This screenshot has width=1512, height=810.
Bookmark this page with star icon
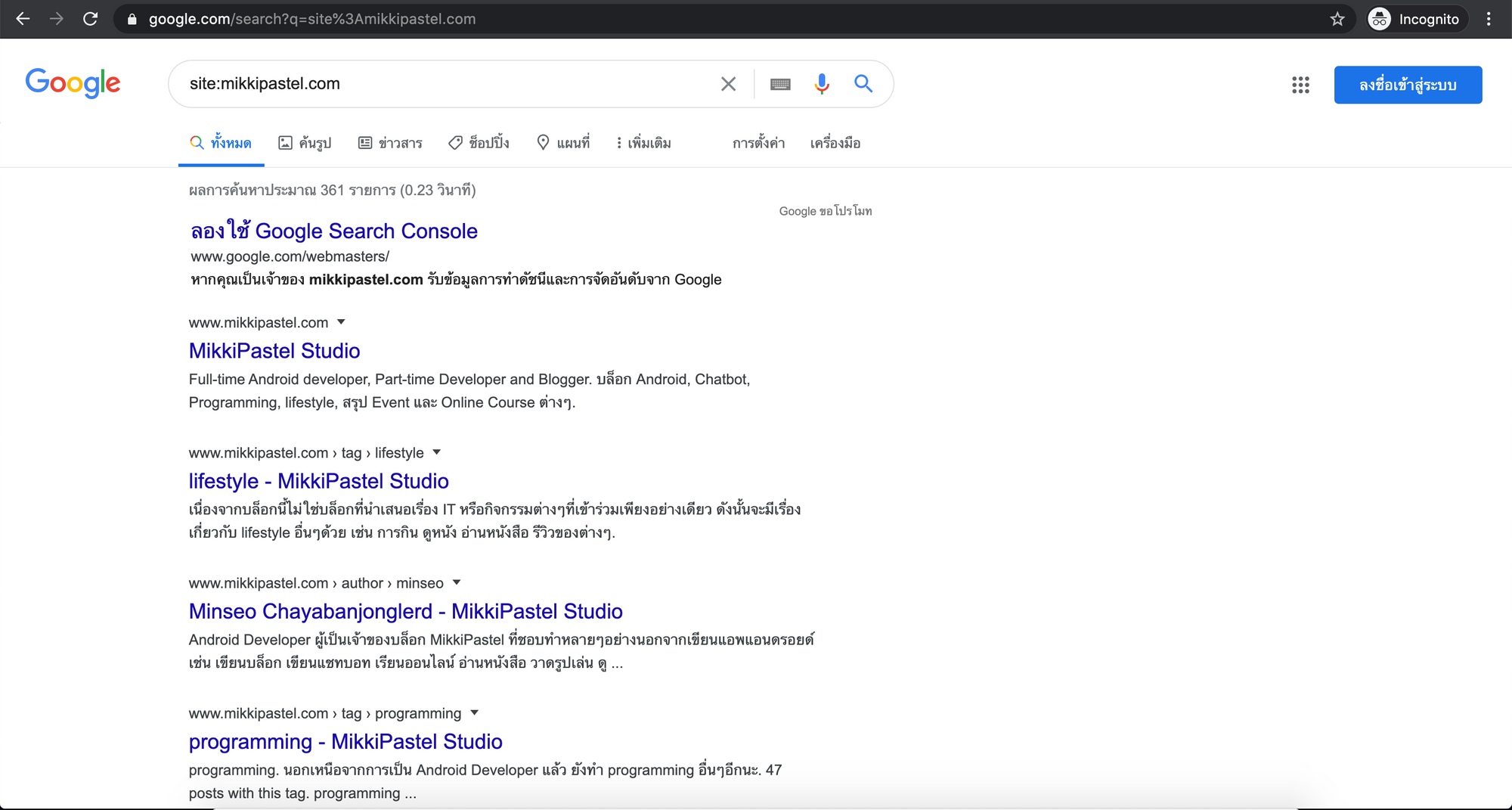[1337, 19]
